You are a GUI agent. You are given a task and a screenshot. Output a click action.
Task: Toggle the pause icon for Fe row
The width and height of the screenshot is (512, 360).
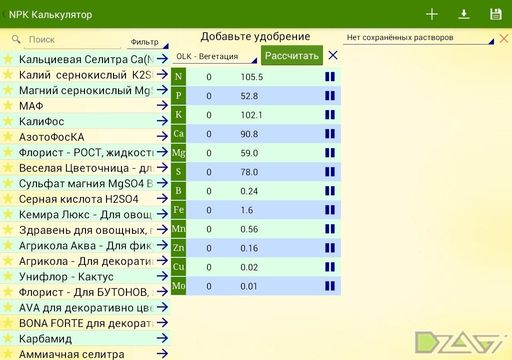tap(330, 210)
